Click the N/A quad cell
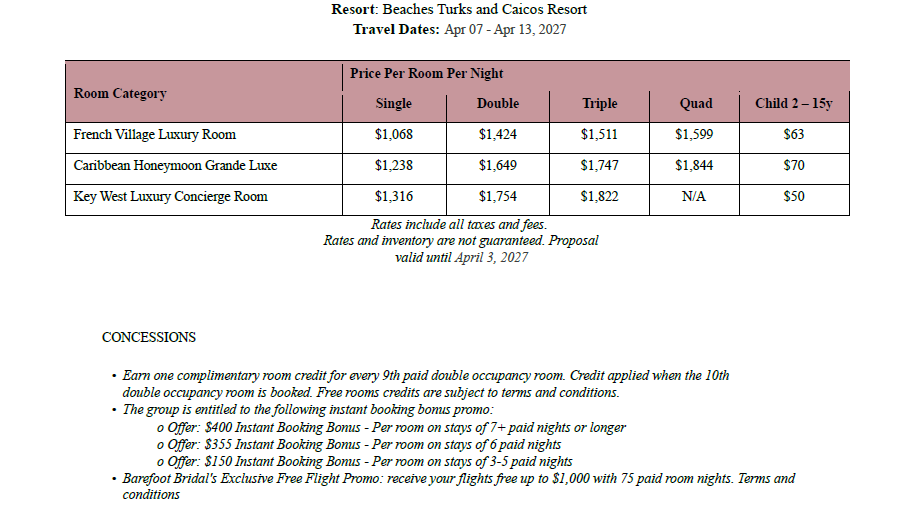 click(695, 196)
